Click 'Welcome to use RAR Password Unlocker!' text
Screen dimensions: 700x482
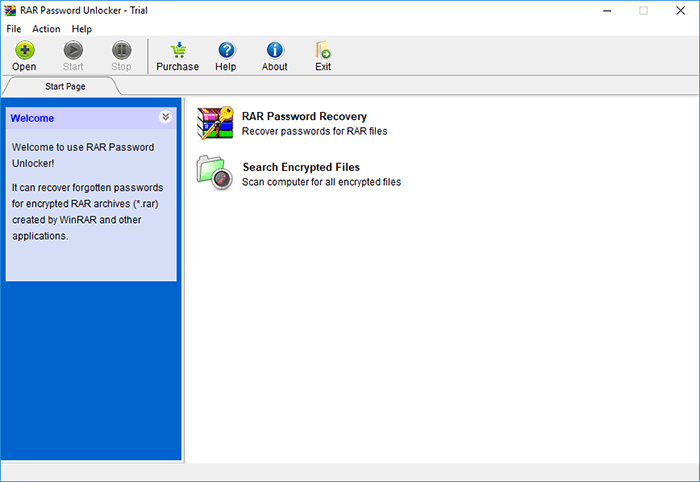(83, 155)
